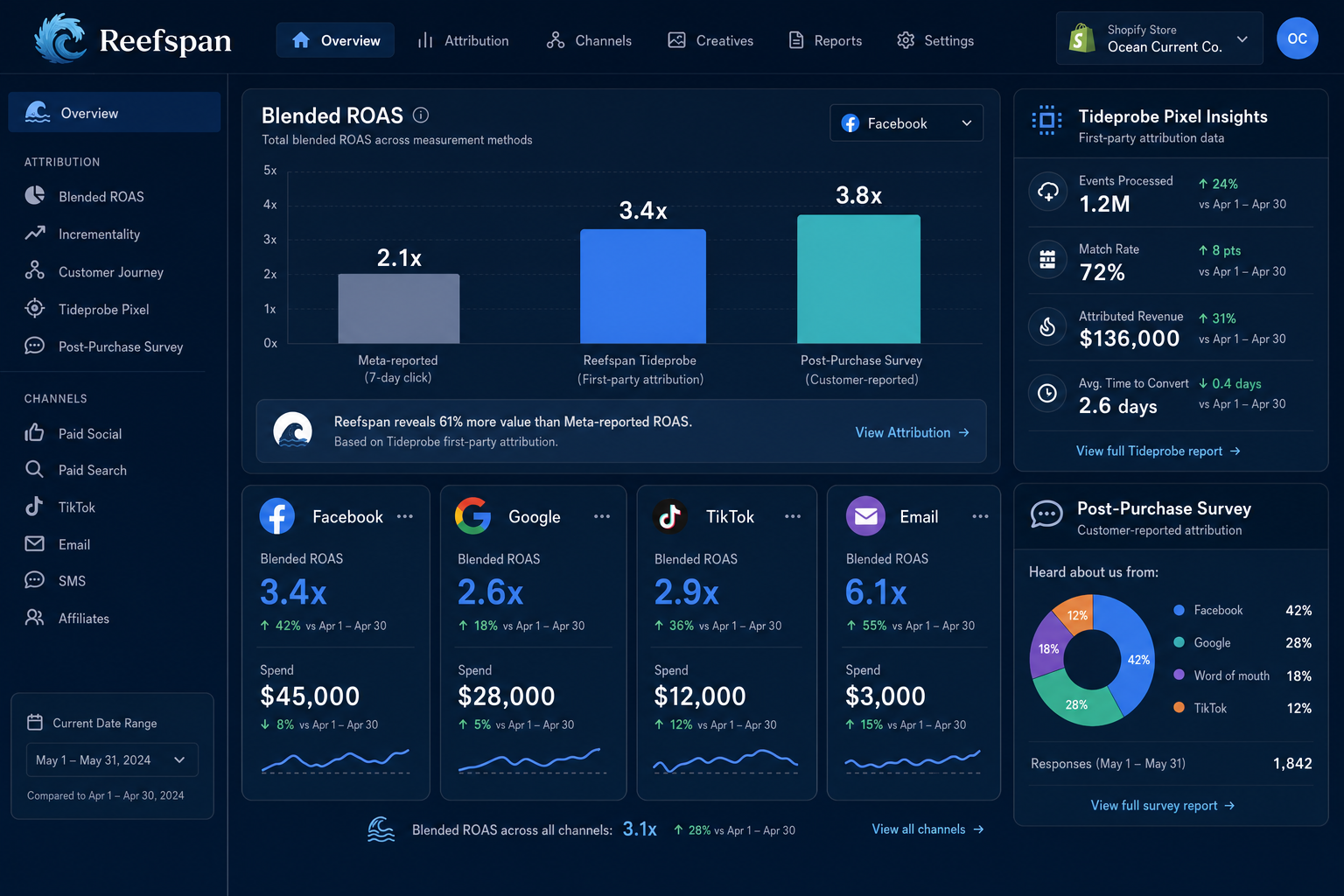
Task: Click the Email envelope sidebar icon
Action: pyautogui.click(x=34, y=543)
